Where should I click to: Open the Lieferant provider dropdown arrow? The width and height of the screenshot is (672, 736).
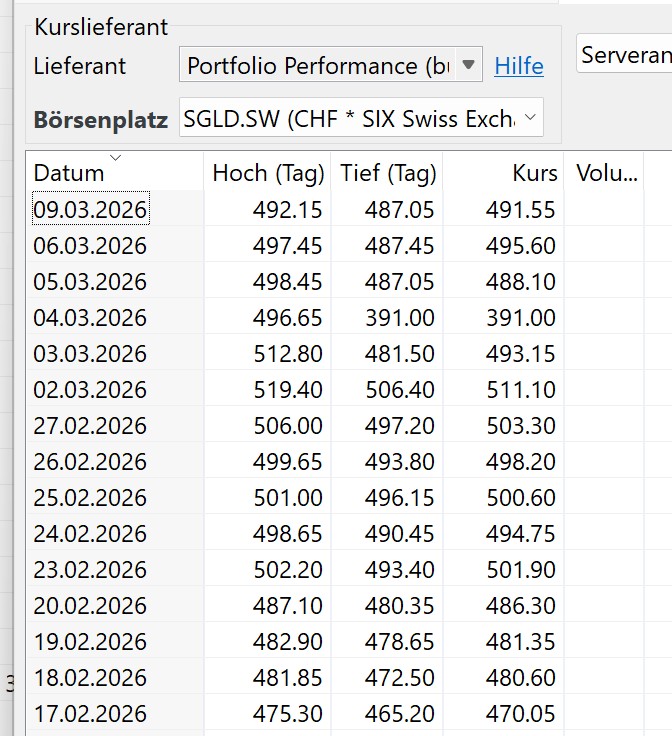[x=468, y=64]
